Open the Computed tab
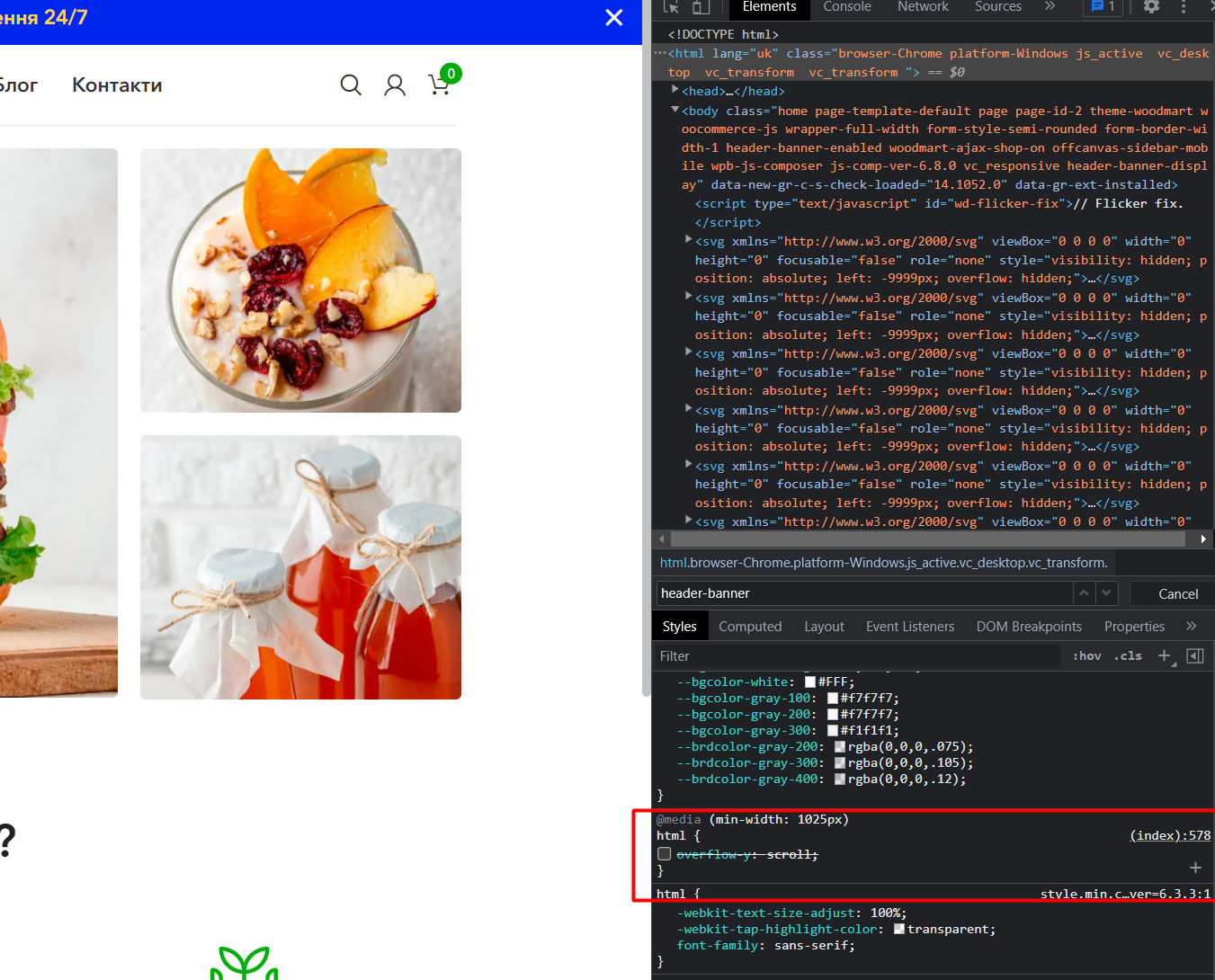The height and width of the screenshot is (980, 1215). click(750, 627)
